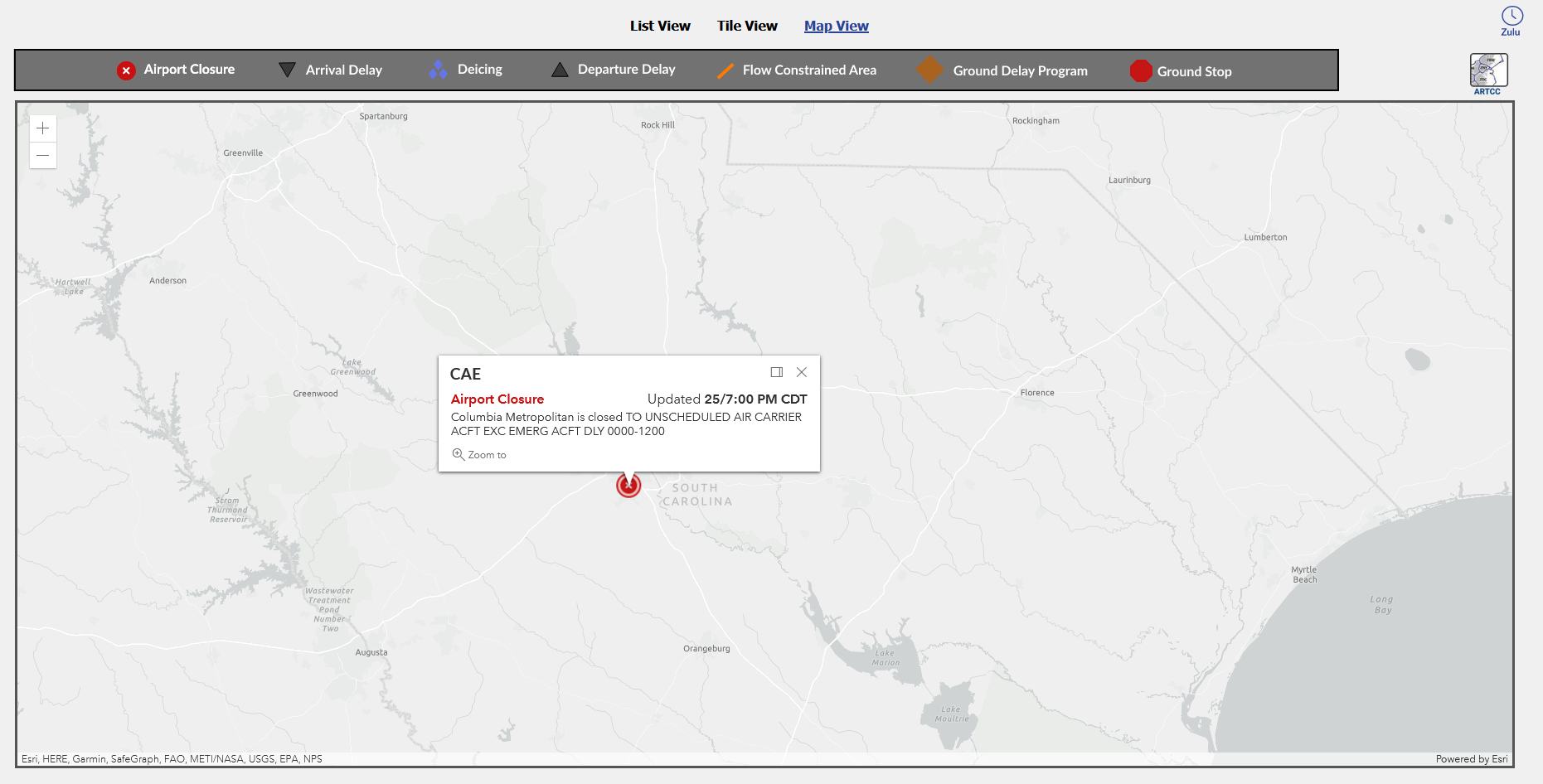The height and width of the screenshot is (784, 1543).
Task: Click the Departure Delay triangle icon
Action: click(560, 70)
